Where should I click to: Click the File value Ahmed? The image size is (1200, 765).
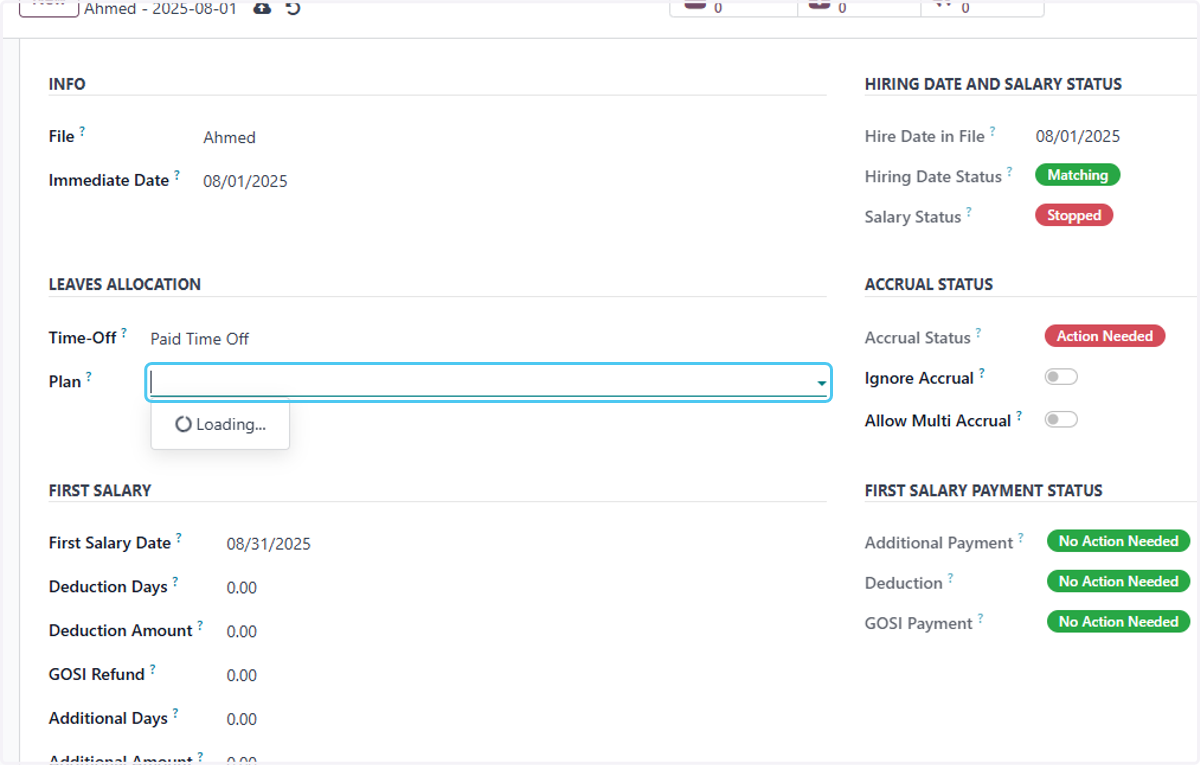click(229, 138)
